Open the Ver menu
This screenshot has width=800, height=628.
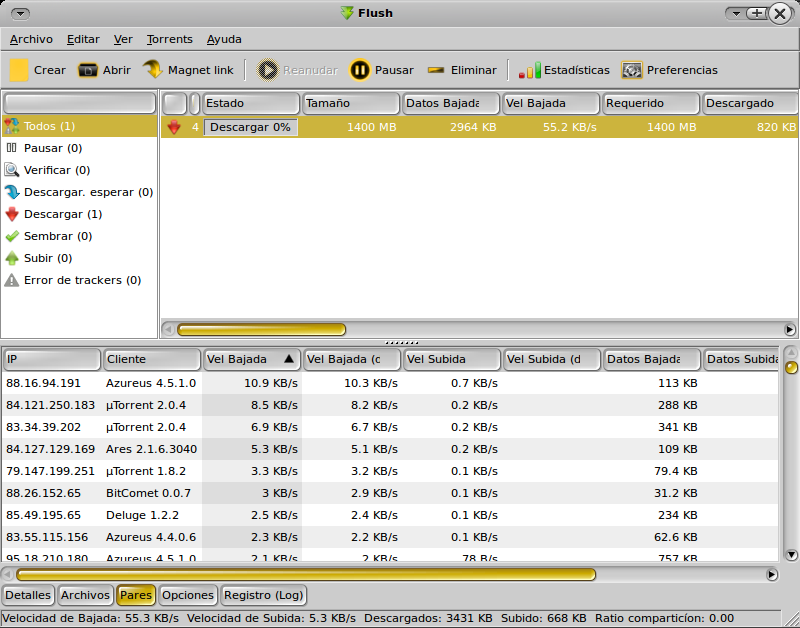[x=123, y=39]
